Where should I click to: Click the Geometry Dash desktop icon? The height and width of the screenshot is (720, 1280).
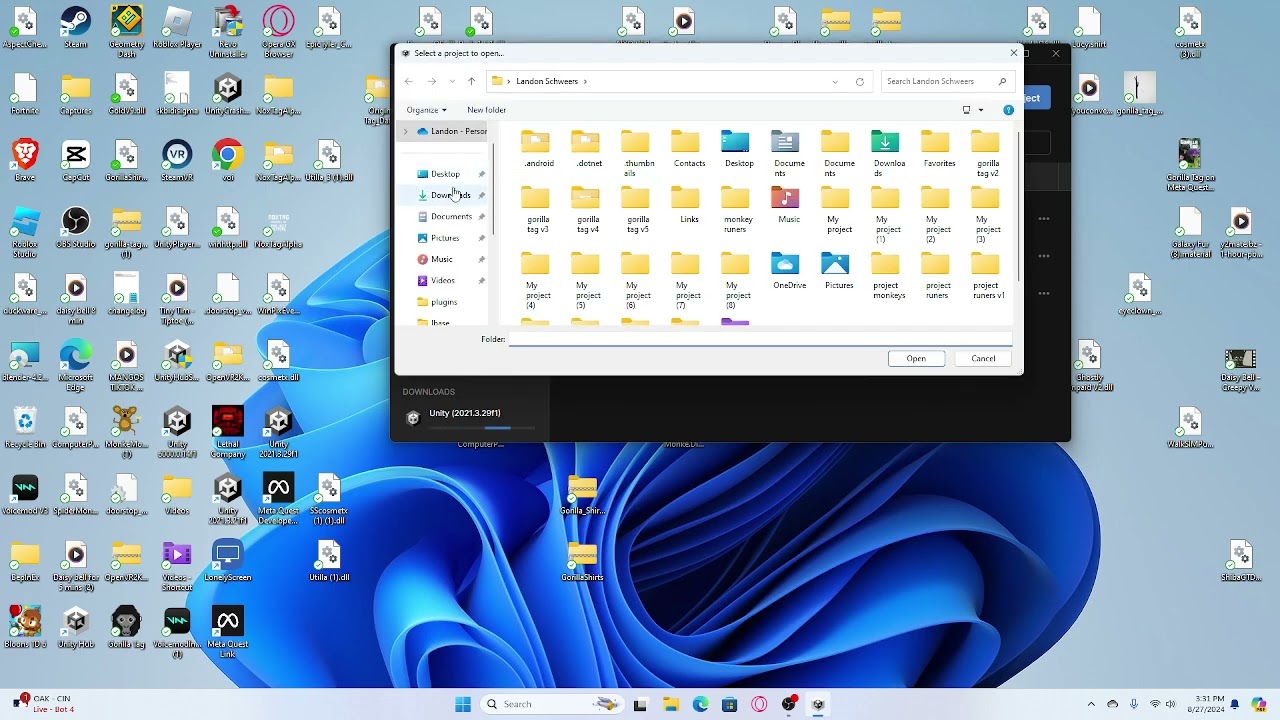(126, 32)
